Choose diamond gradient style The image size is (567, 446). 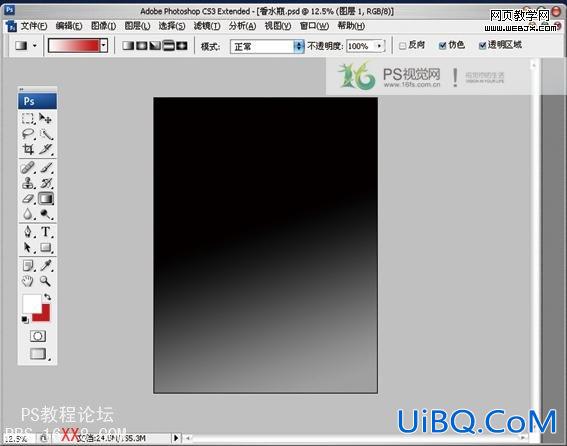182,46
